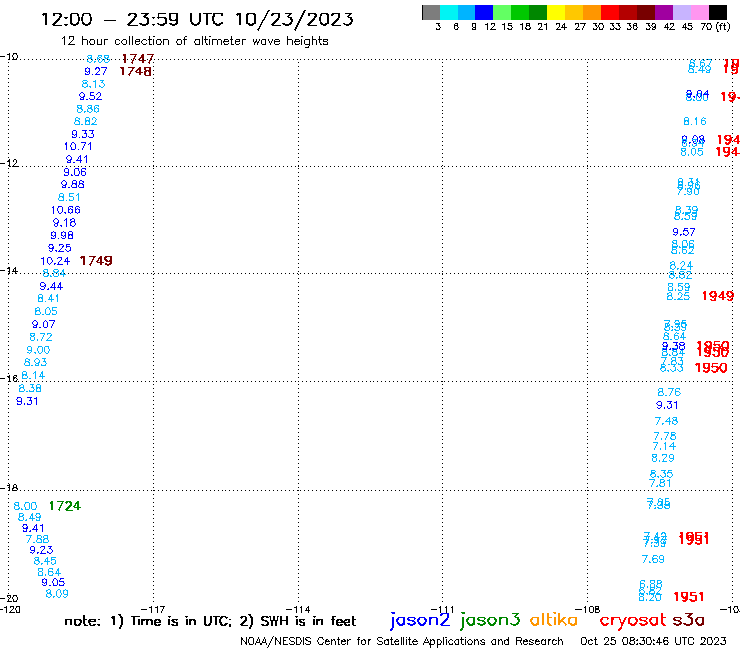Click the cryosat satellite legend label
Screen dimensions: 740x650
click(x=632, y=621)
